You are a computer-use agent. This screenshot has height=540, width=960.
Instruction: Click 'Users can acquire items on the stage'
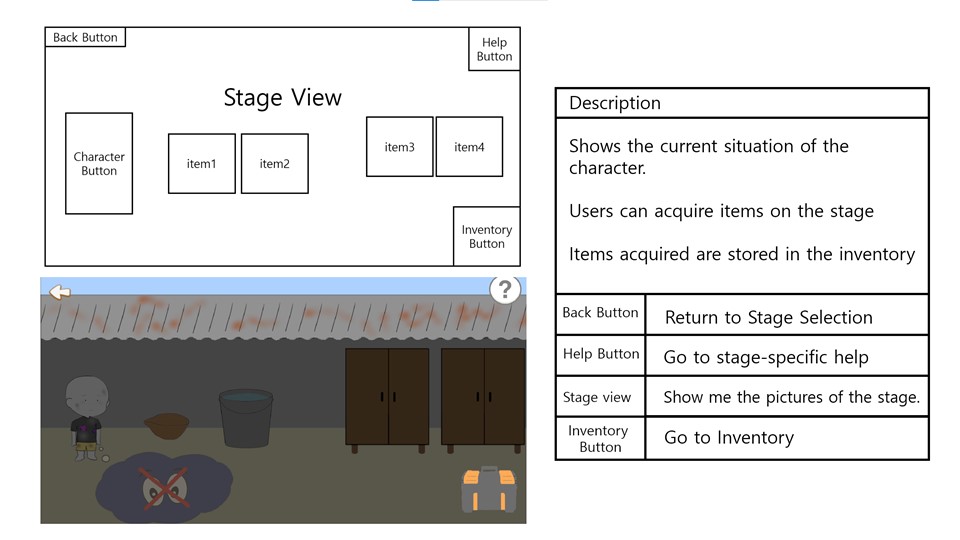(721, 211)
